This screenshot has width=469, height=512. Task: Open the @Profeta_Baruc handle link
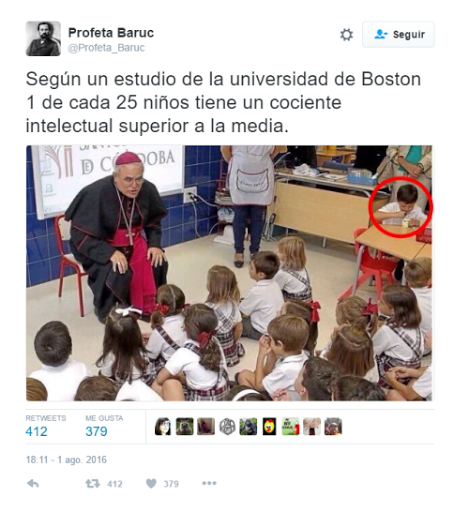pos(106,48)
